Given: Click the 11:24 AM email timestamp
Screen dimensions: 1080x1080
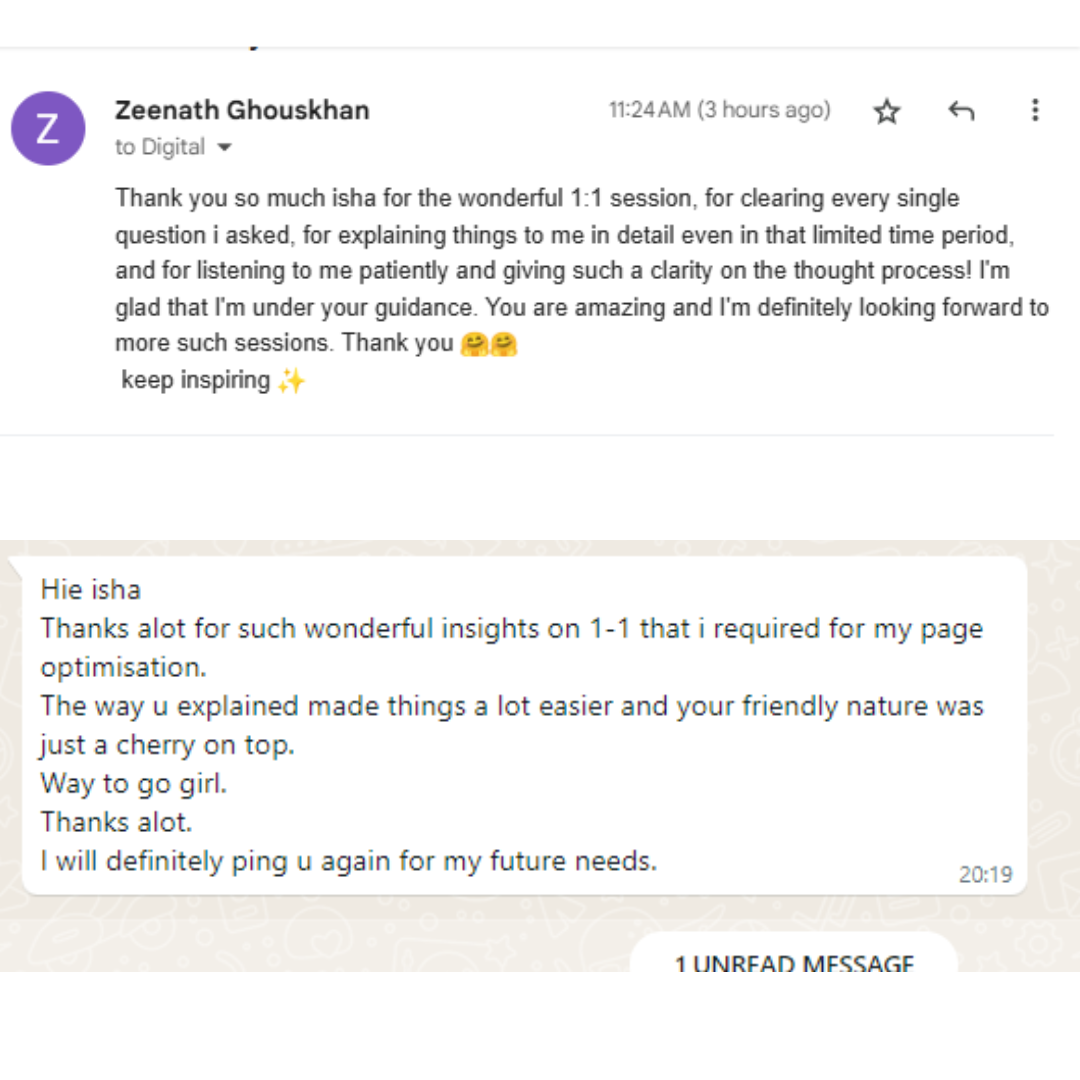Looking at the screenshot, I should coord(649,110).
